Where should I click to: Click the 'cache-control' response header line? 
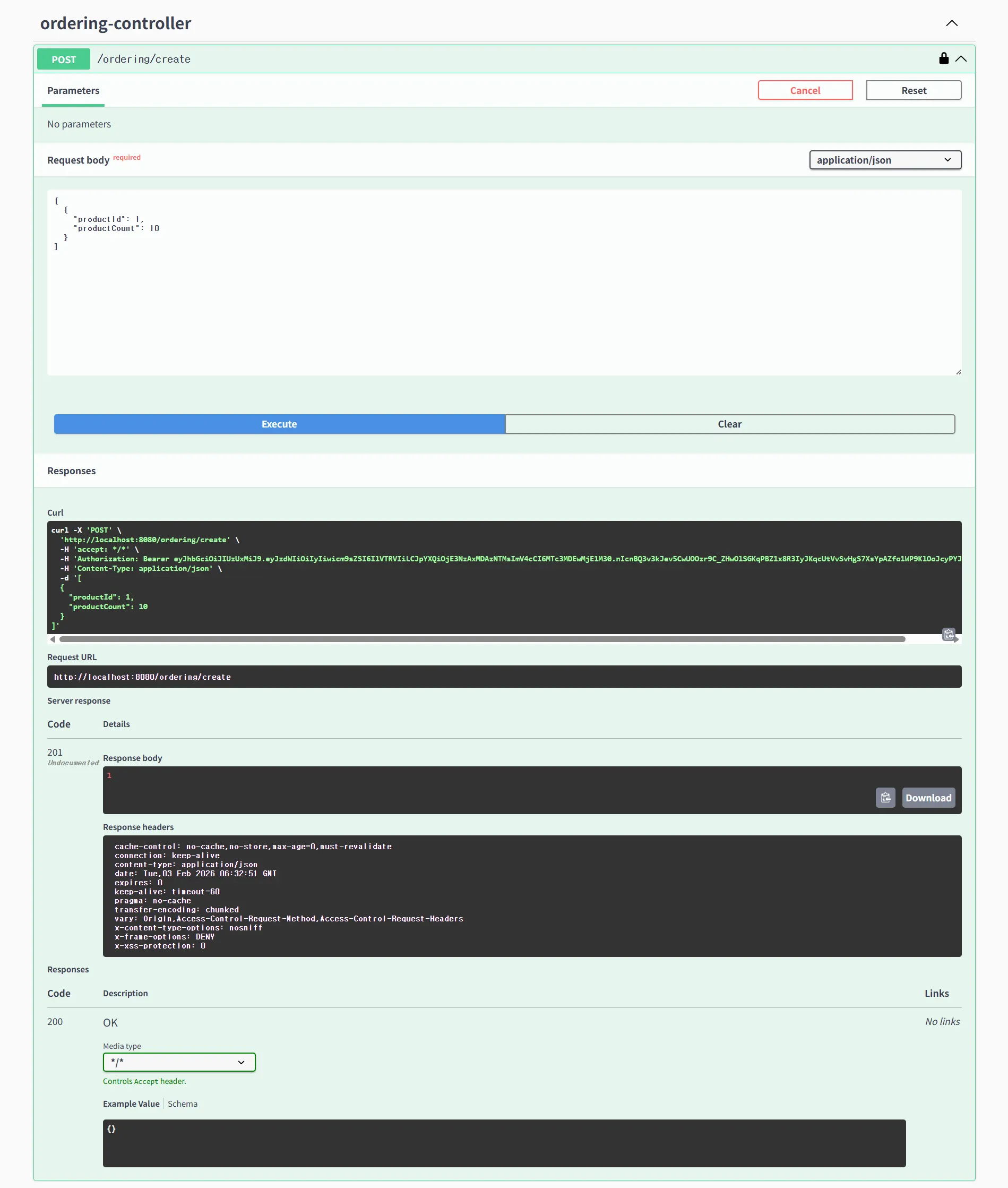pos(253,846)
